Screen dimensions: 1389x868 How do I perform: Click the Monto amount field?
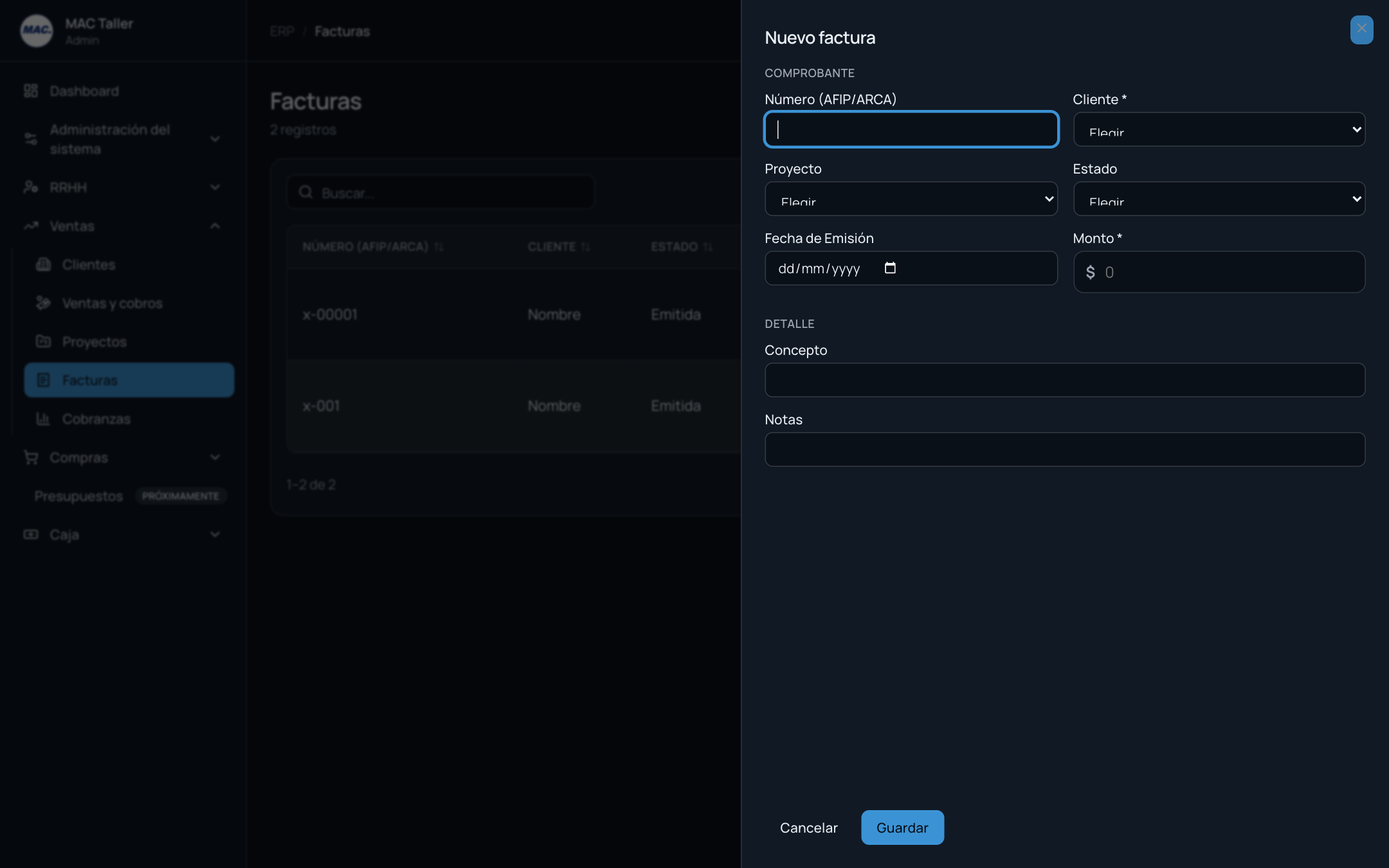click(x=1219, y=272)
